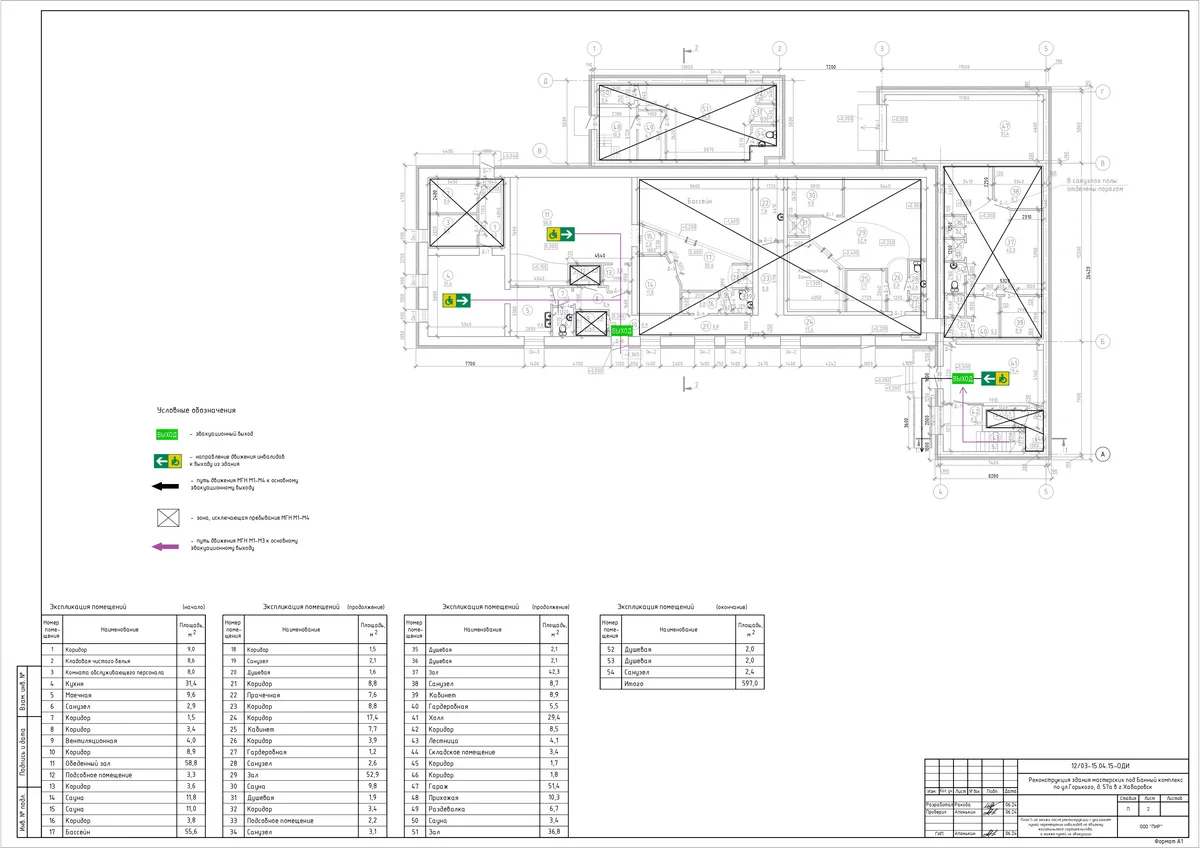The height and width of the screenshot is (848, 1200).
Task: Click the Условные обозначения legend heading
Action: click(195, 410)
